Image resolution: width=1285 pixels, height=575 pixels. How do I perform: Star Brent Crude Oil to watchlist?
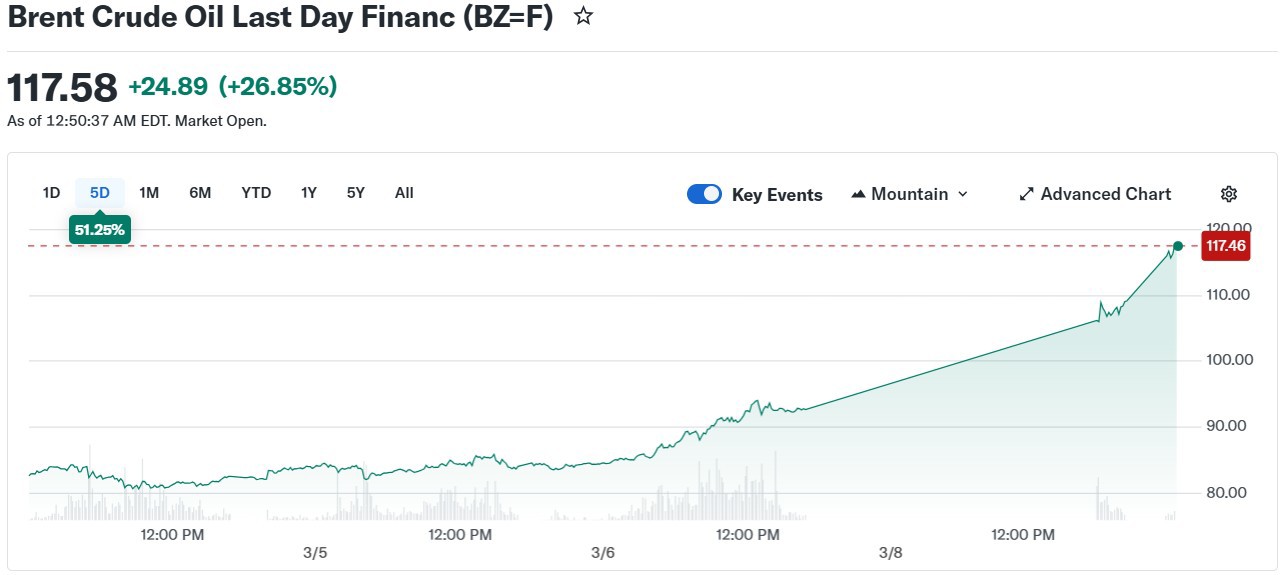(584, 17)
